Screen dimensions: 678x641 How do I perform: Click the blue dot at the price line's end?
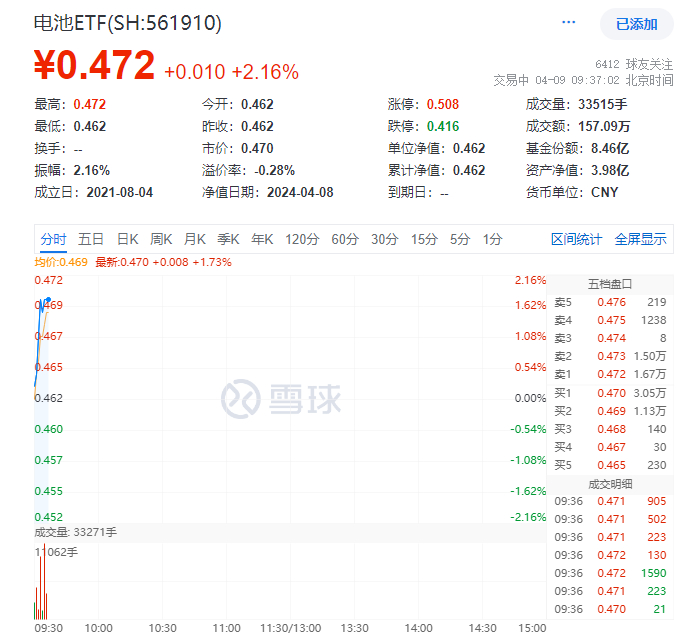[49, 299]
